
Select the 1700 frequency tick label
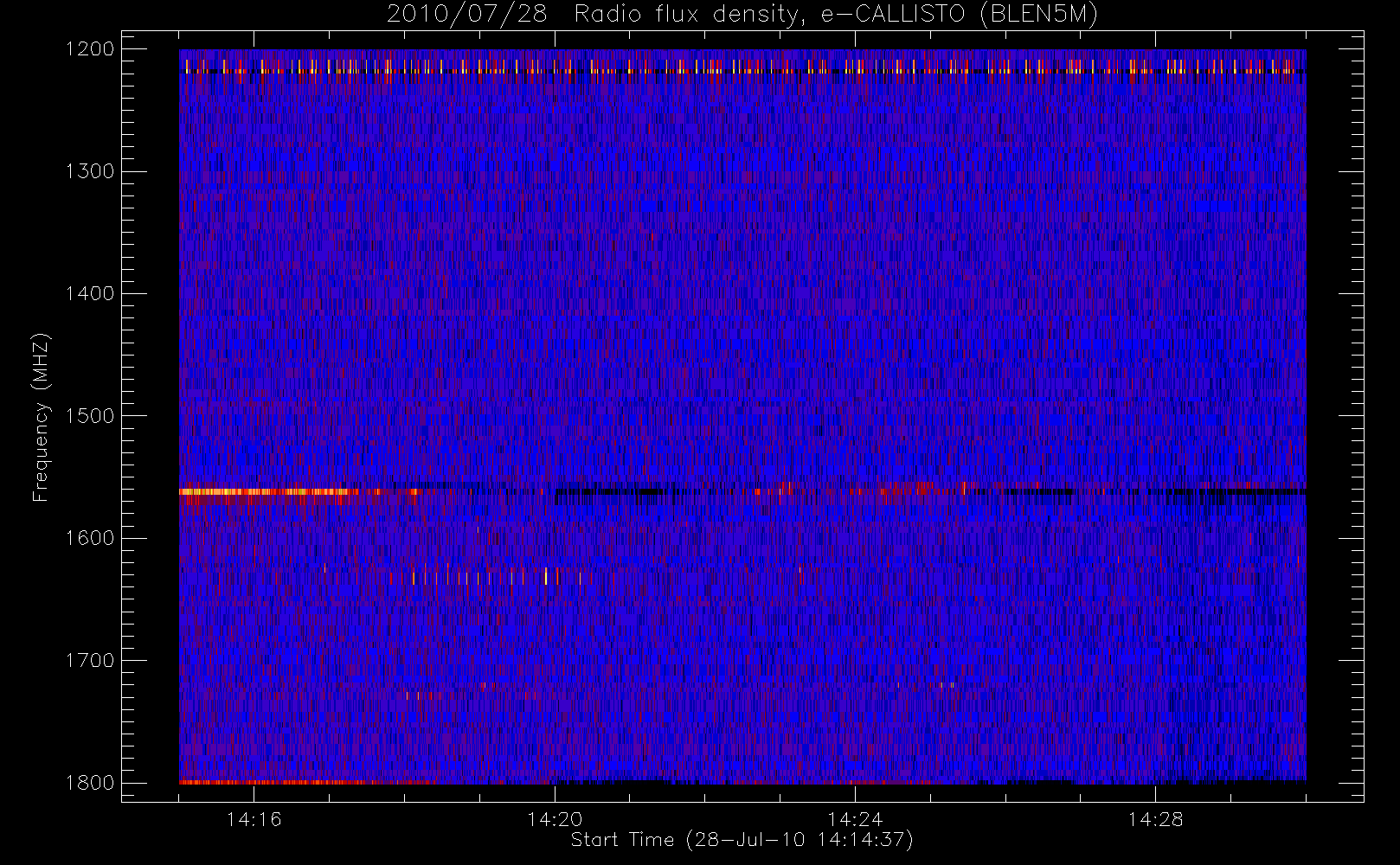pos(90,660)
